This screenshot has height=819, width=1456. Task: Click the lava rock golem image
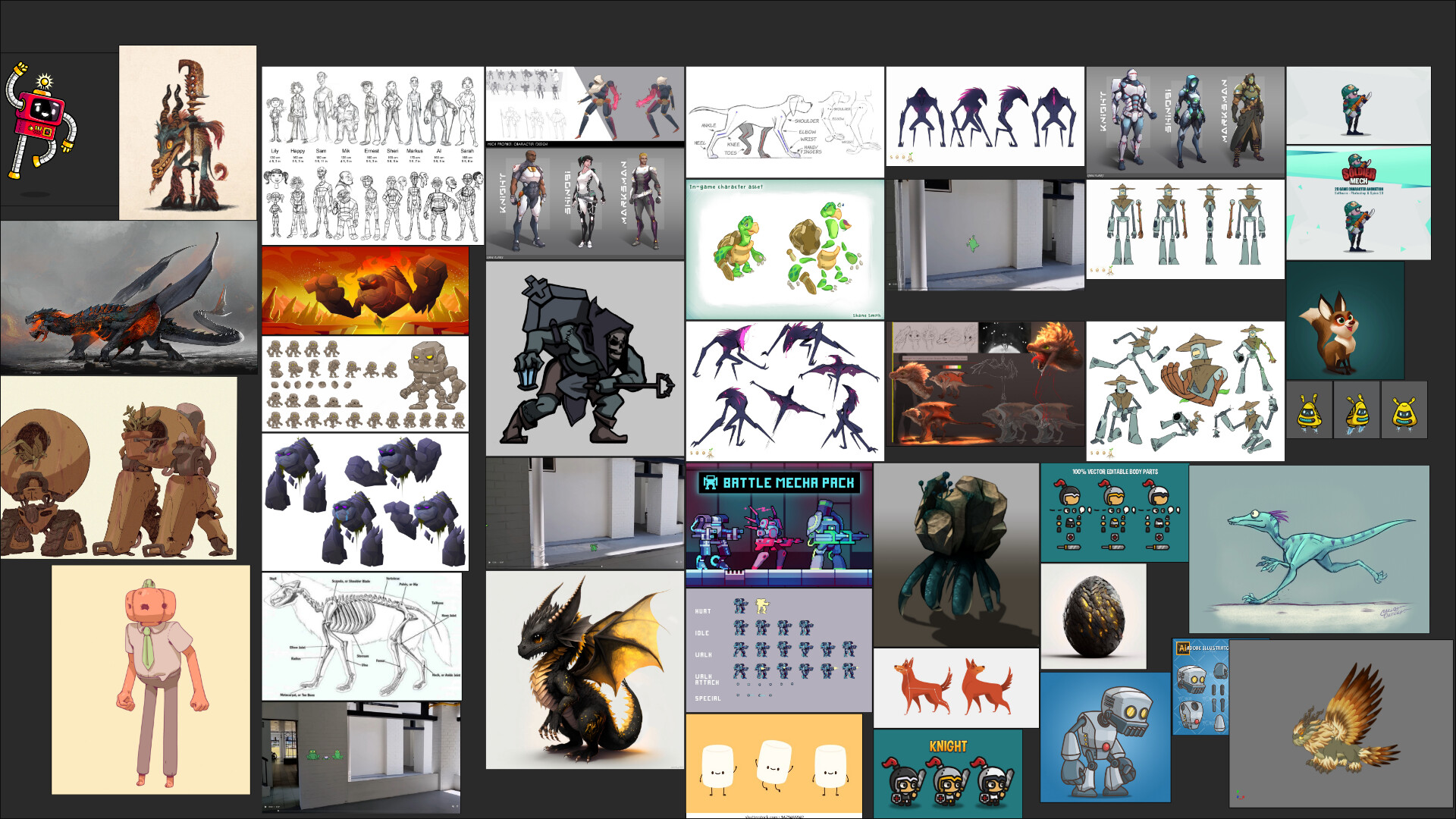coord(366,290)
